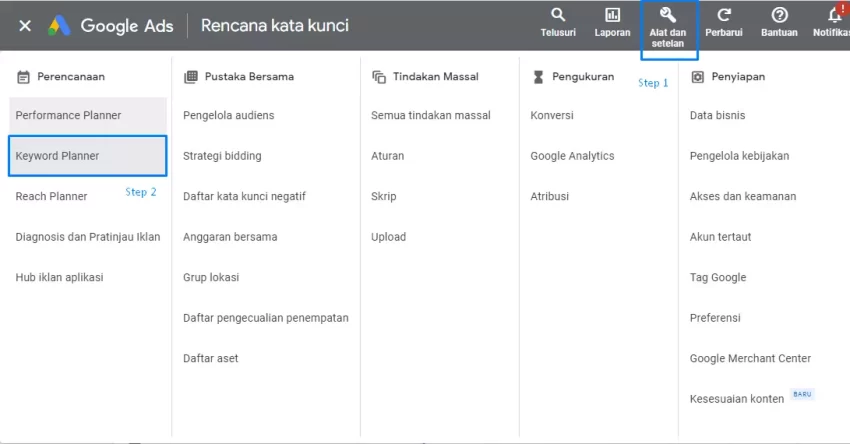Click the Tindakan Massal heading
850x444 pixels.
(x=435, y=77)
